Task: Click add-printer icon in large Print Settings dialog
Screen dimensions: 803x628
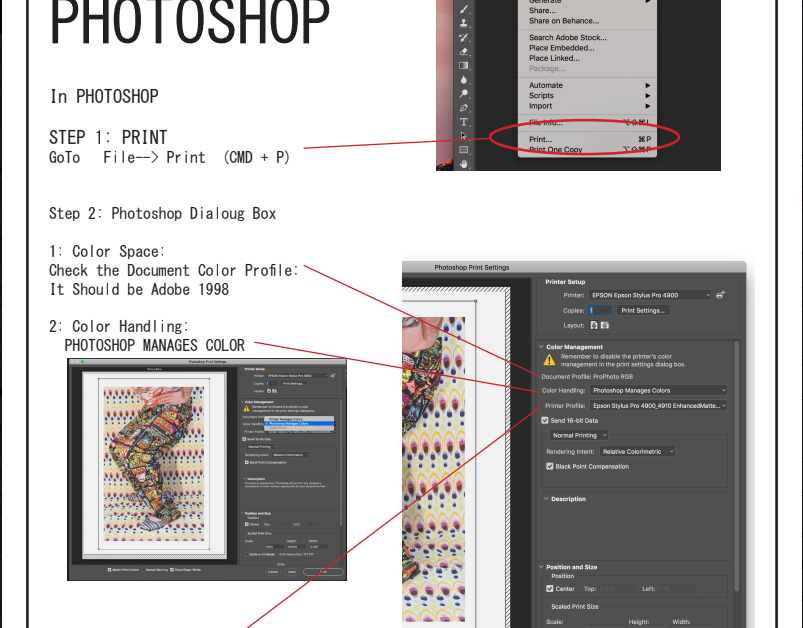Action: tap(721, 295)
